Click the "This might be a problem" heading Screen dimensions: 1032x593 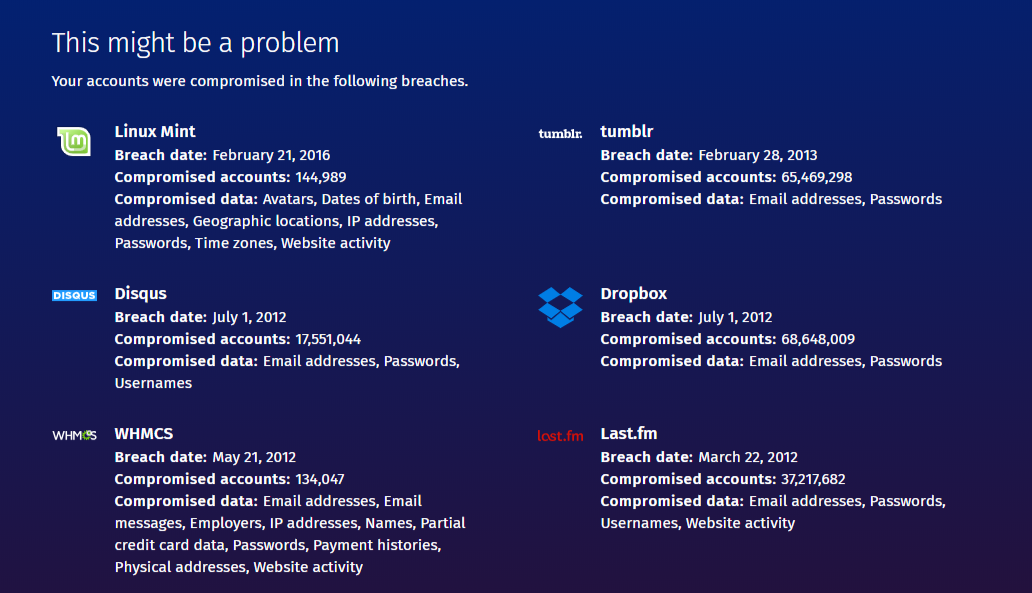(195, 43)
